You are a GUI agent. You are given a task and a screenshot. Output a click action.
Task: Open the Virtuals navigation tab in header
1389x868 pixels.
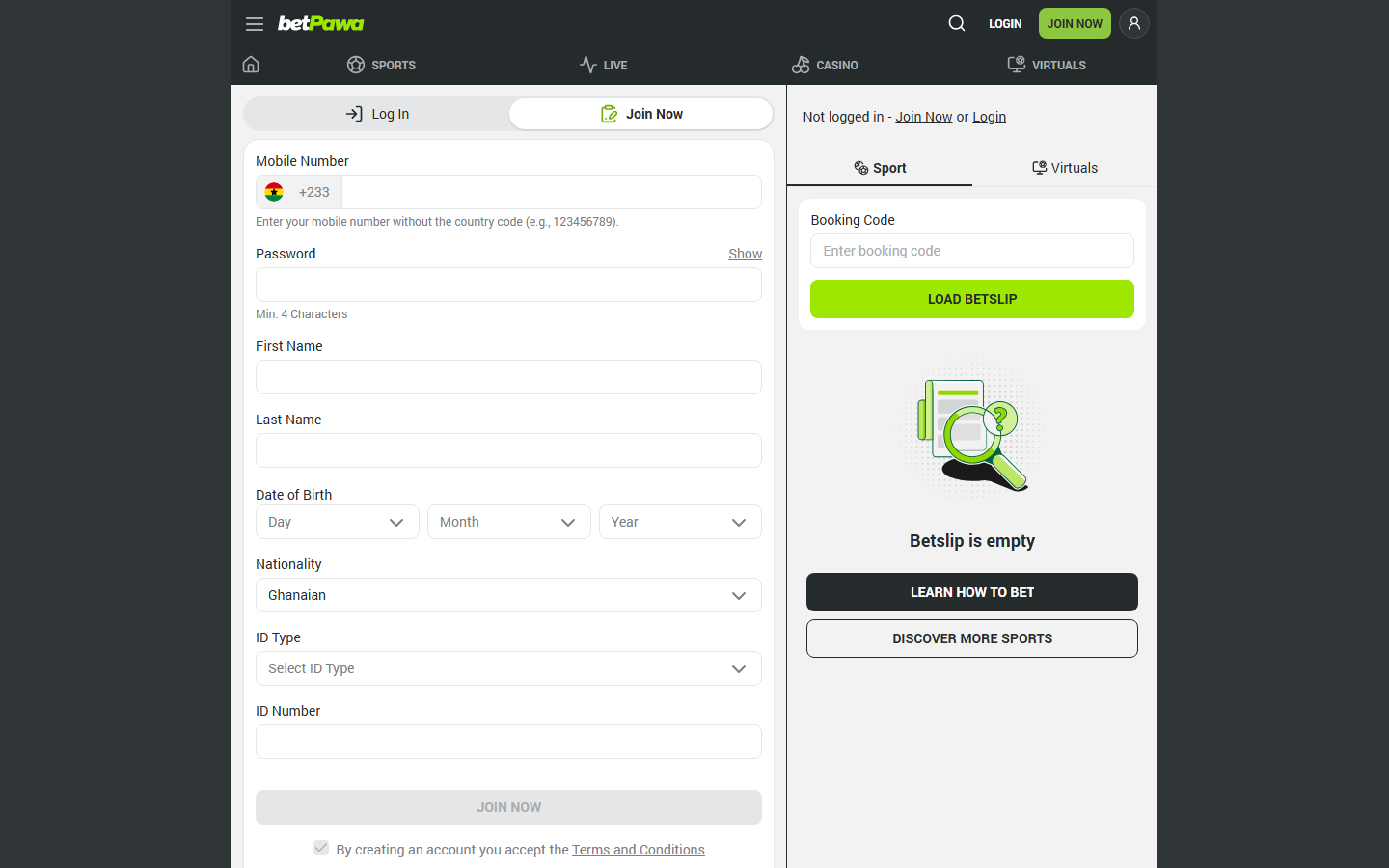point(1047,65)
